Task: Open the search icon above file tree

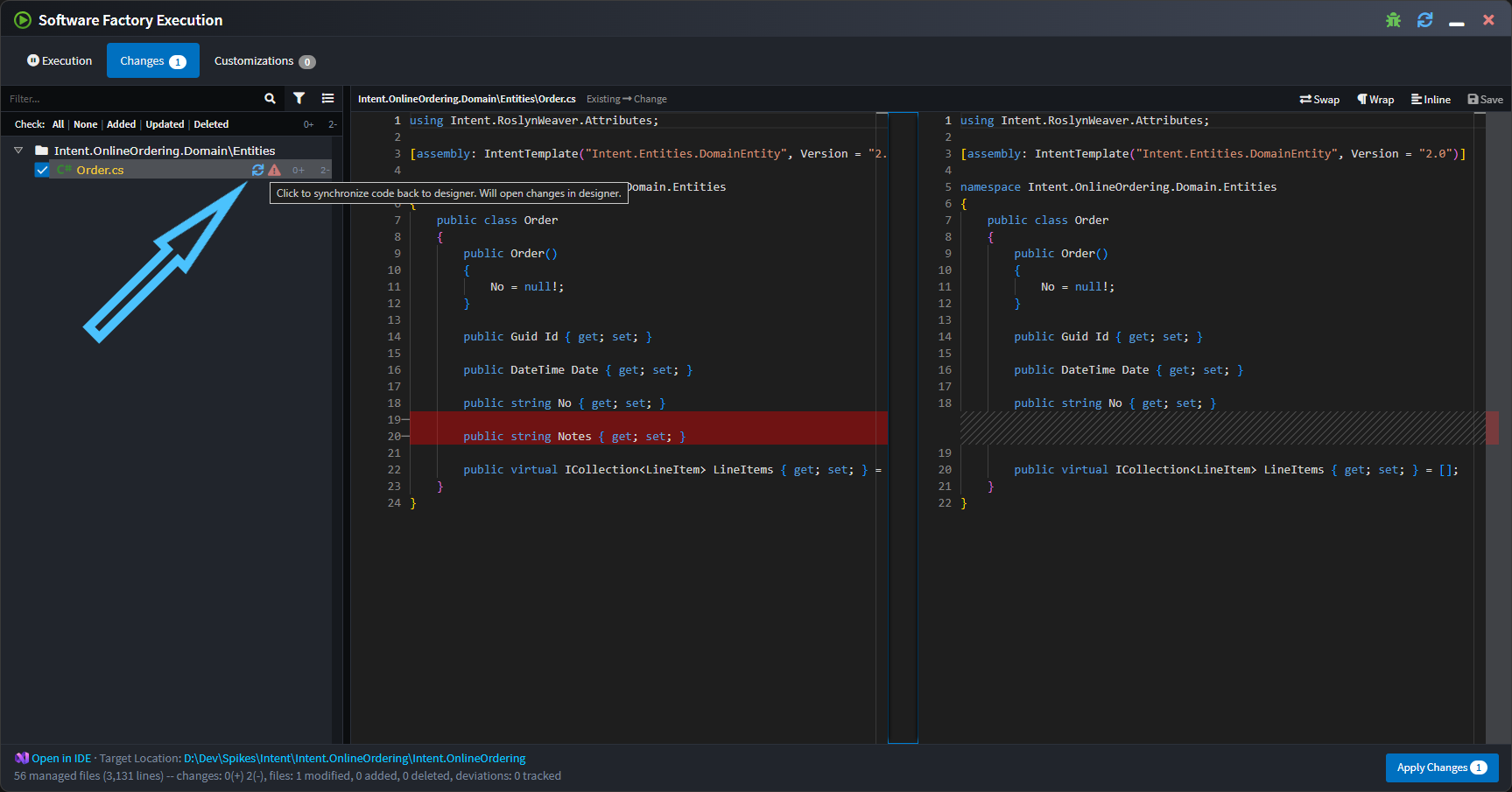Action: click(270, 98)
